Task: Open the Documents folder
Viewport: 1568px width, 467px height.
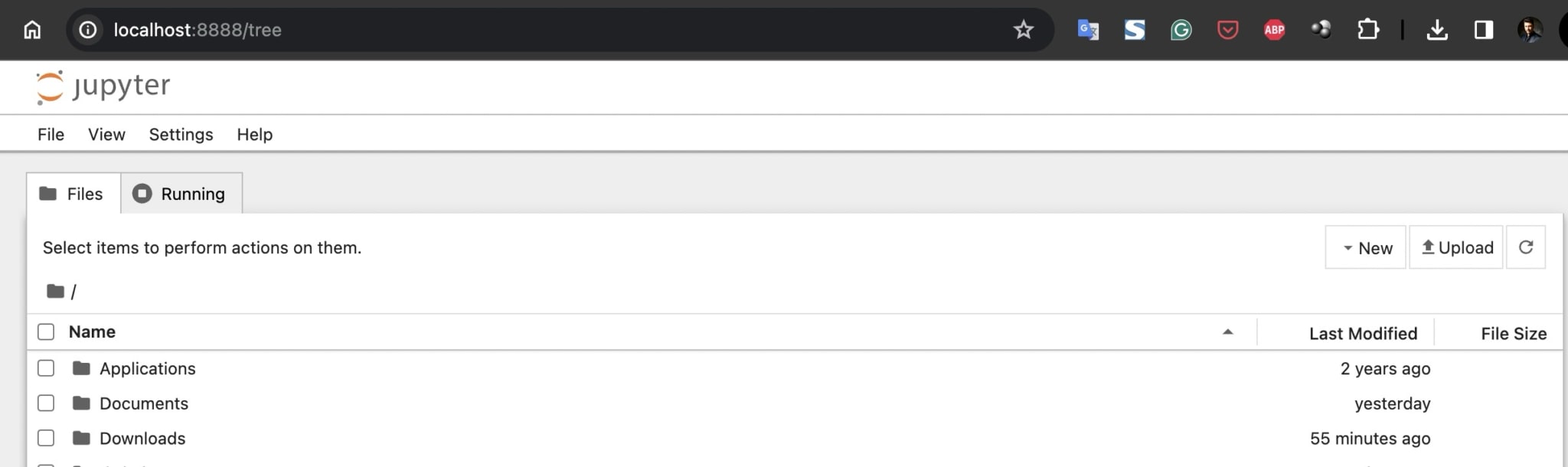Action: (x=144, y=403)
